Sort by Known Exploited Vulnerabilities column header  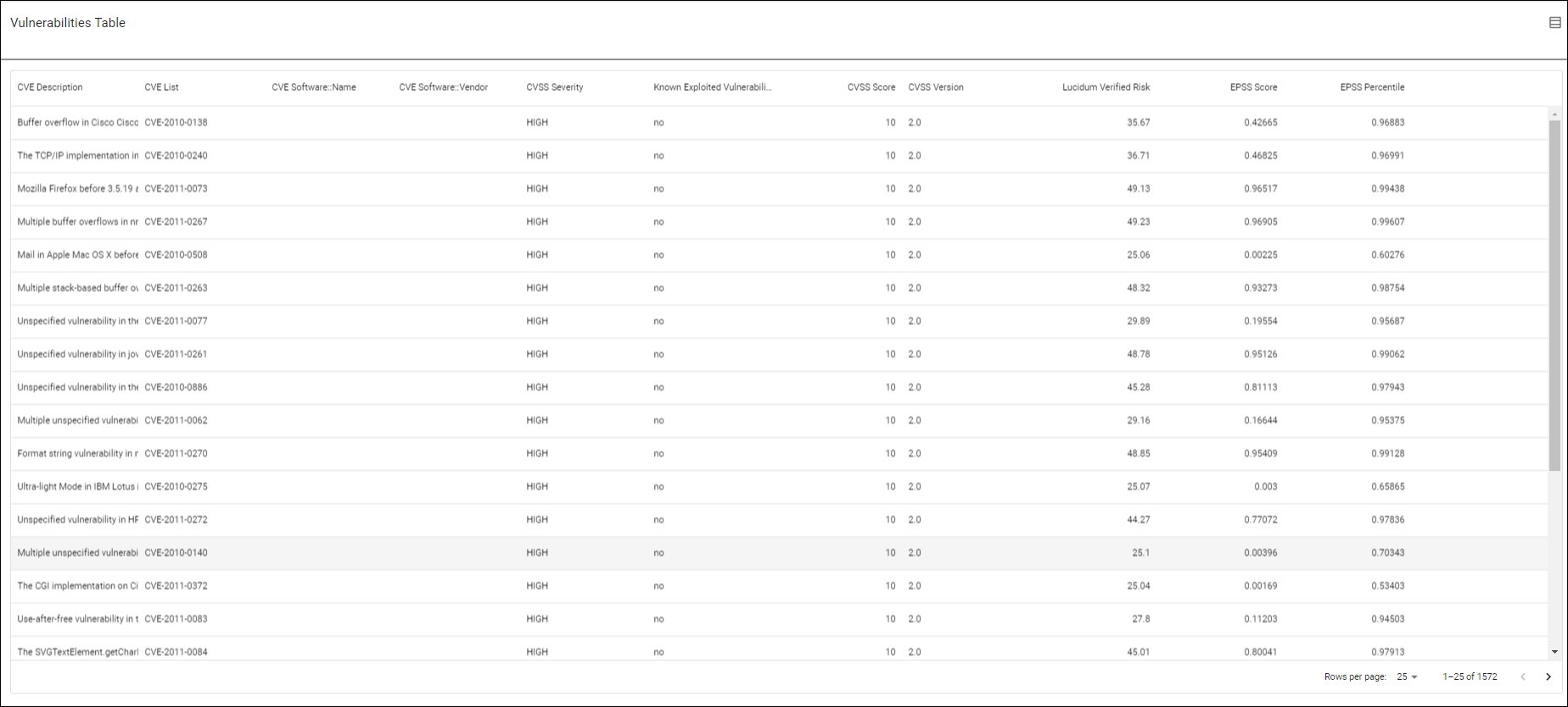(x=713, y=87)
